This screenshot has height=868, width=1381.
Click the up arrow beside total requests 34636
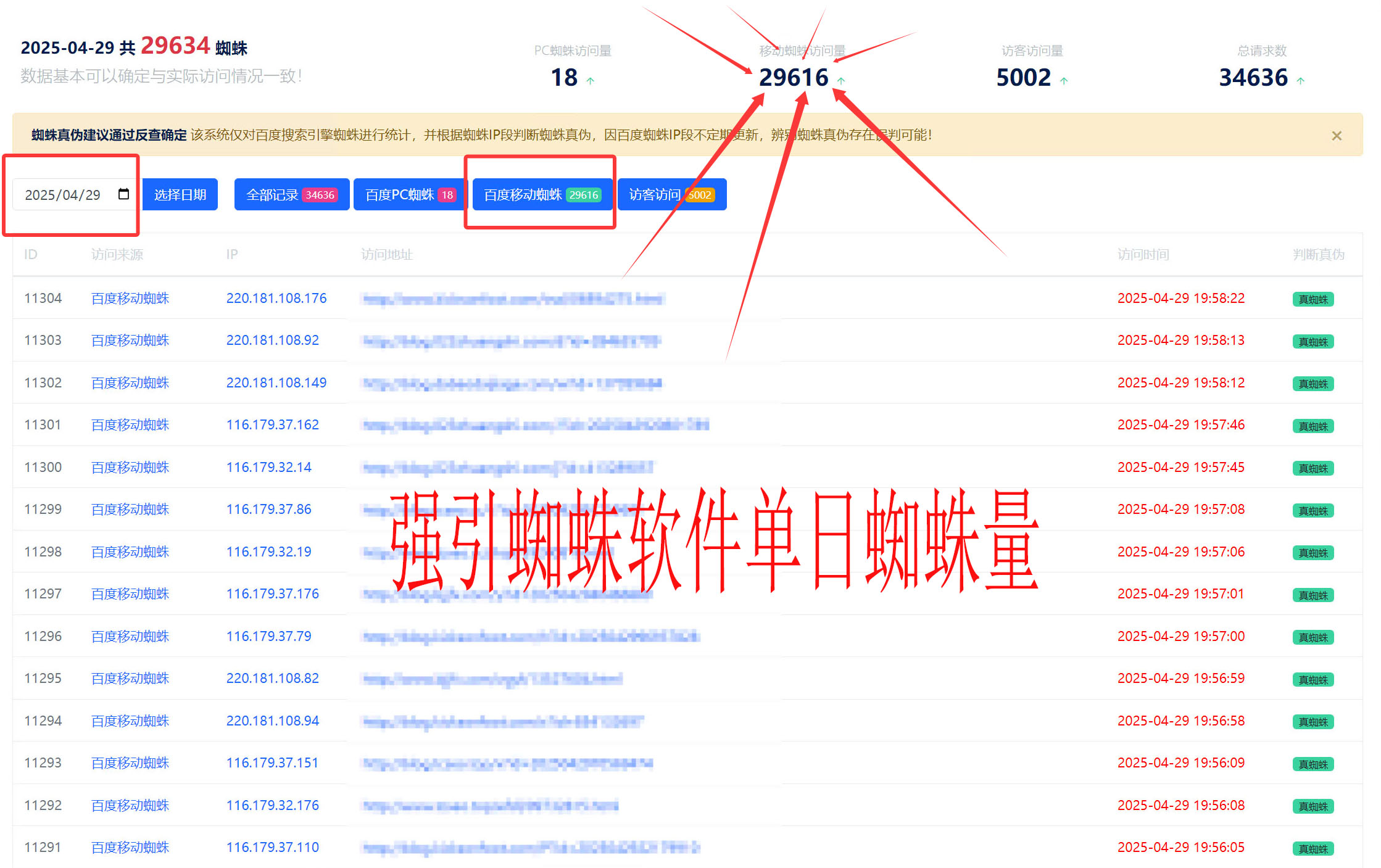pyautogui.click(x=1301, y=81)
